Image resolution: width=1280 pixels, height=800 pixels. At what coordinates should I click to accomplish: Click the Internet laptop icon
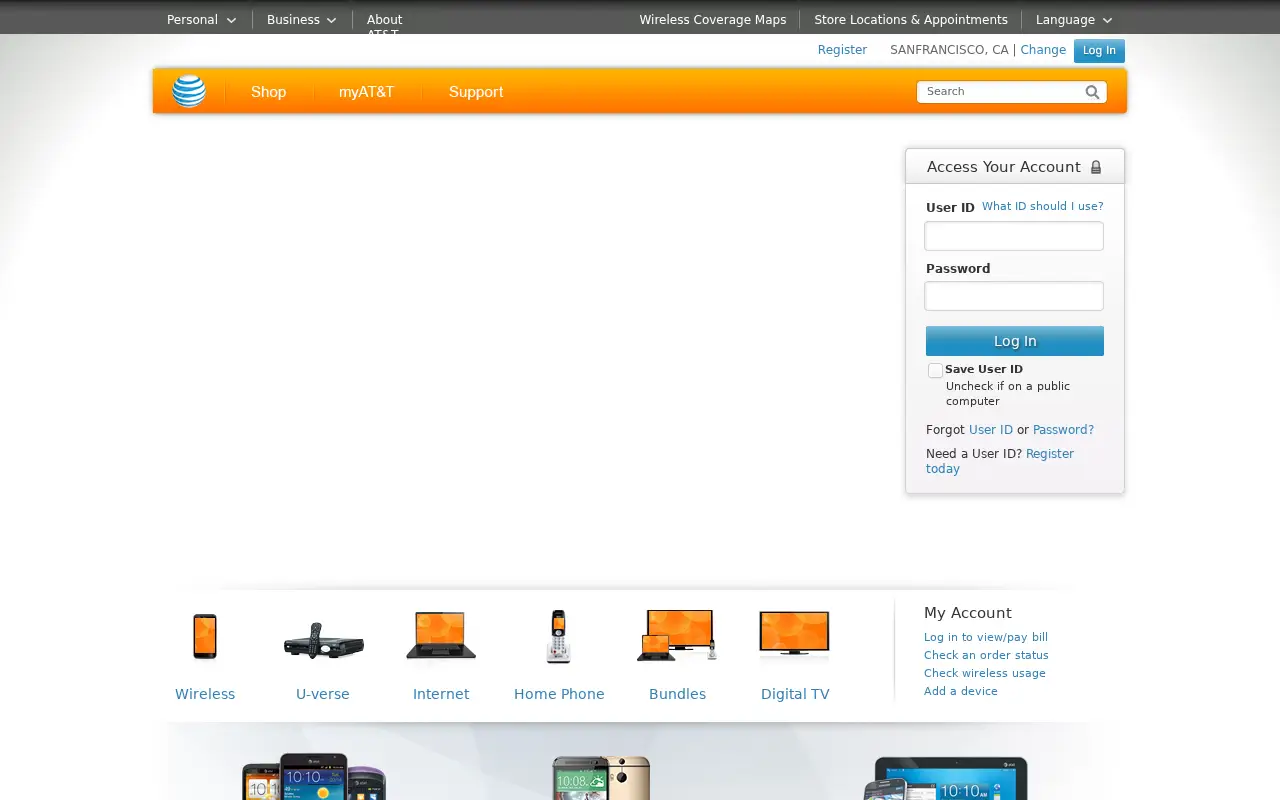(441, 637)
